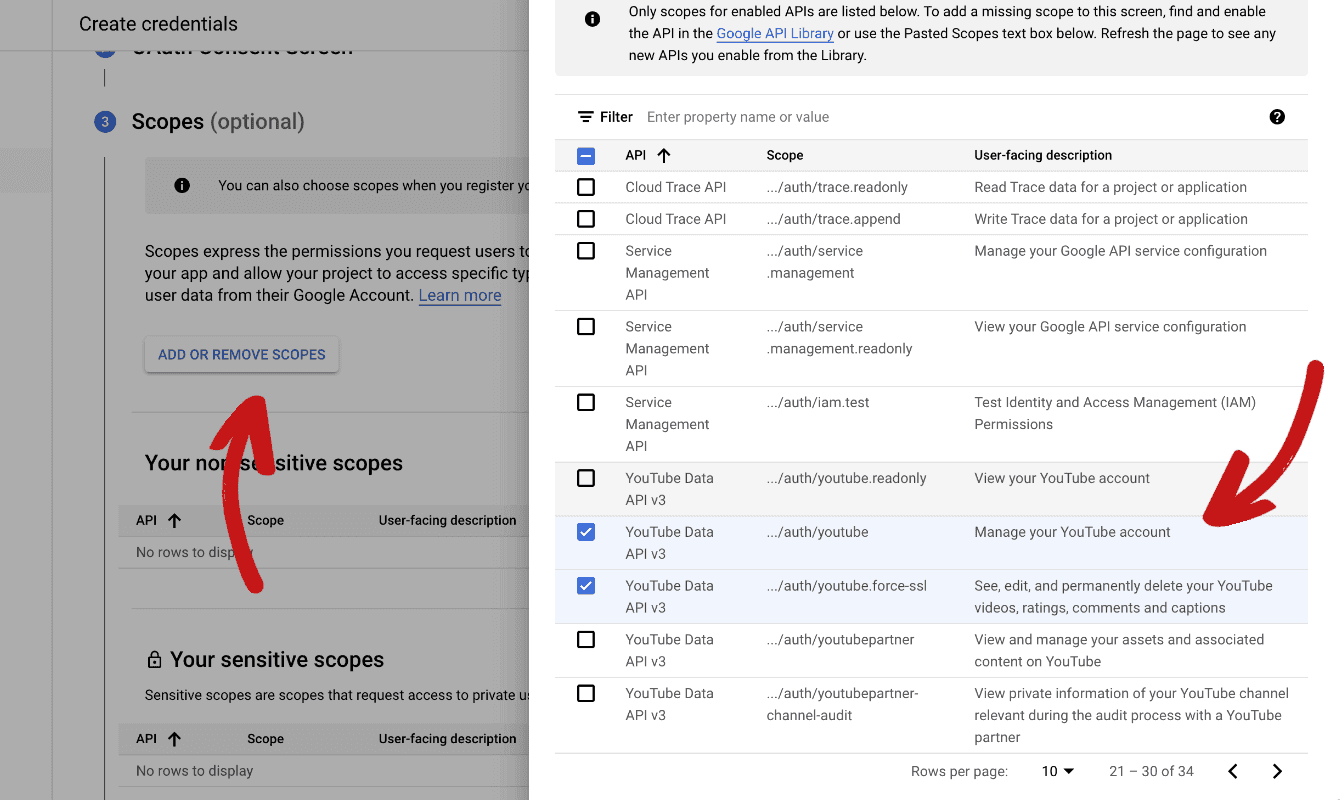Click the '21 – 30 of 34' pagination text
Screen dimensions: 1340x800
click(x=1151, y=771)
